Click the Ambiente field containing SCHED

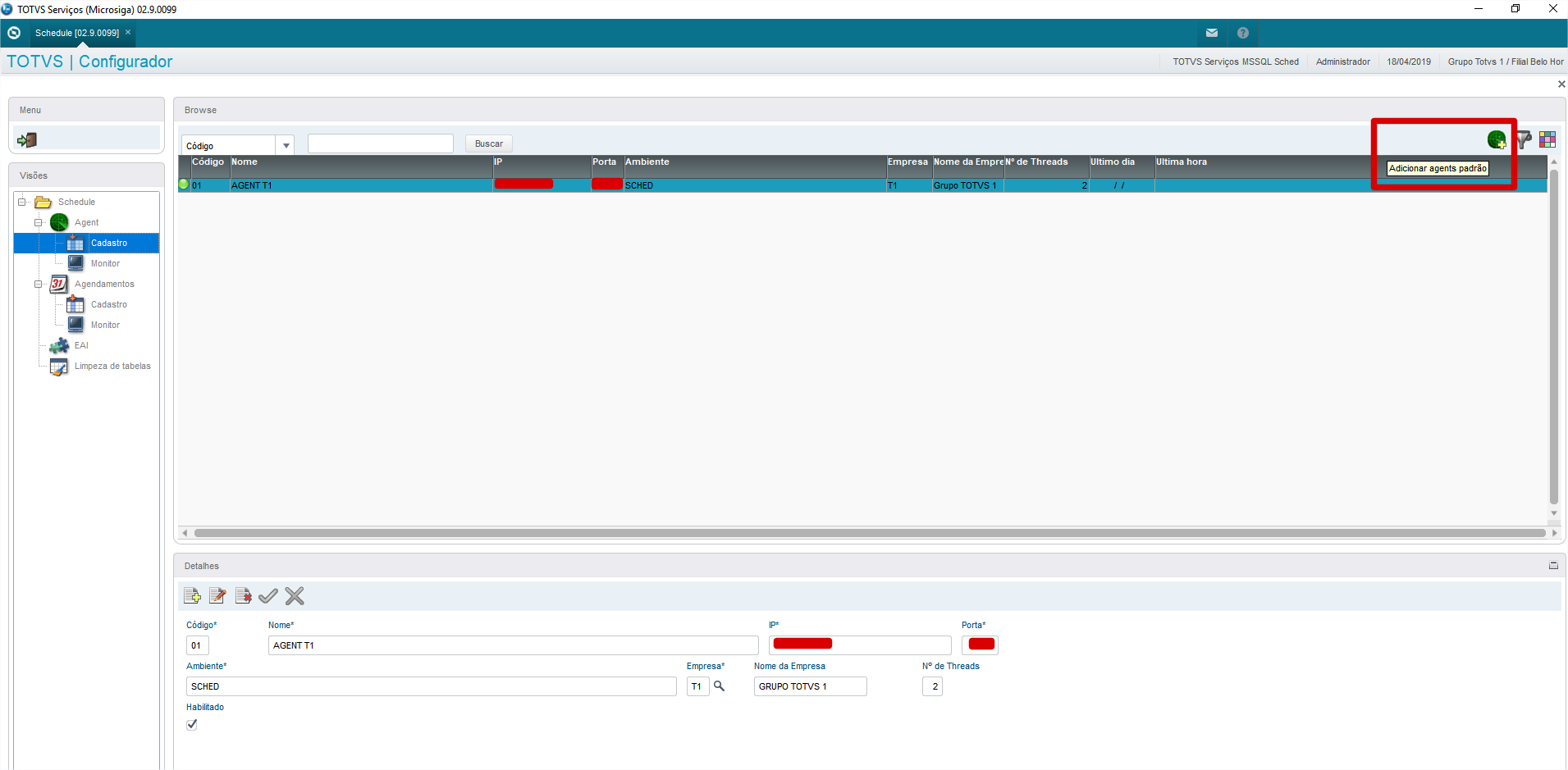pyautogui.click(x=432, y=686)
